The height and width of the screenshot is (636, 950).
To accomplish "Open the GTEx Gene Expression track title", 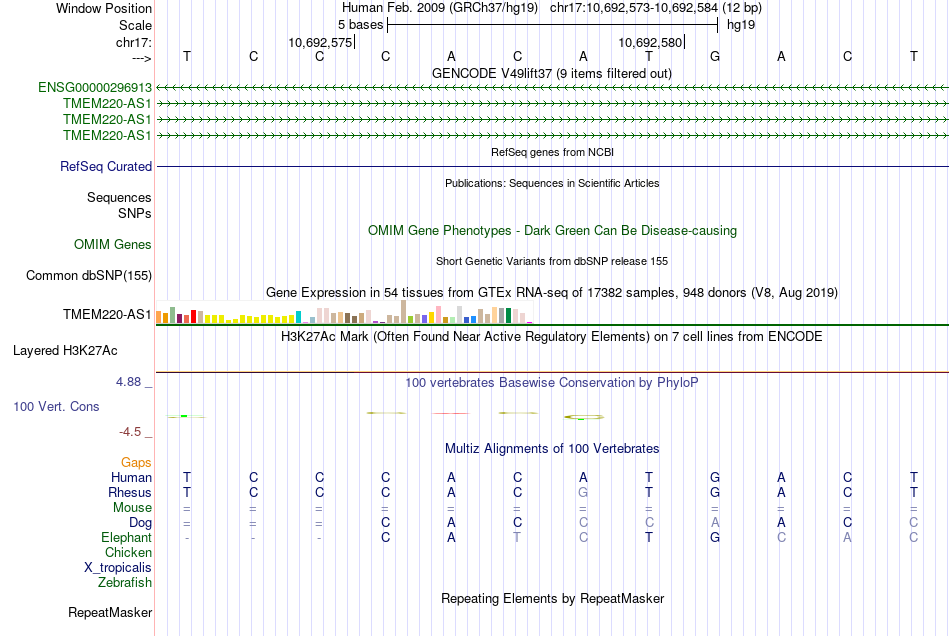I will (552, 293).
